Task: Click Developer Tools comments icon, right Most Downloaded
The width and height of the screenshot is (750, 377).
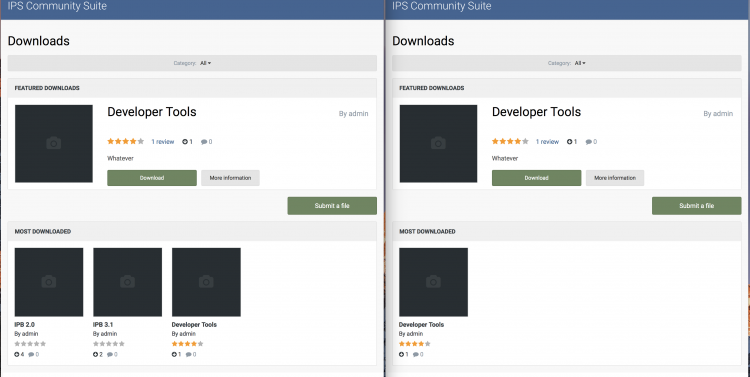Action: [x=416, y=355]
